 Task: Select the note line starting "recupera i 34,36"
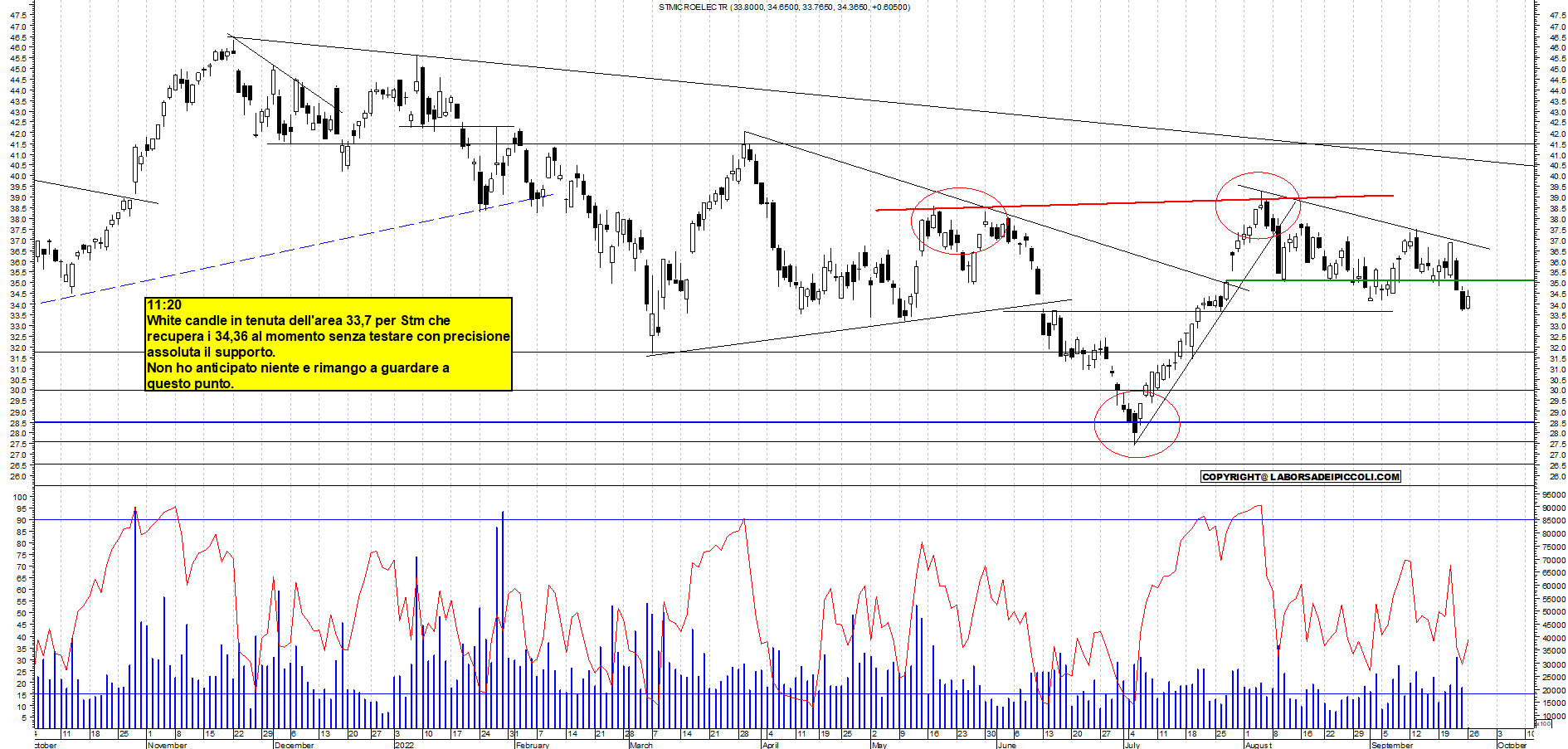[x=329, y=336]
